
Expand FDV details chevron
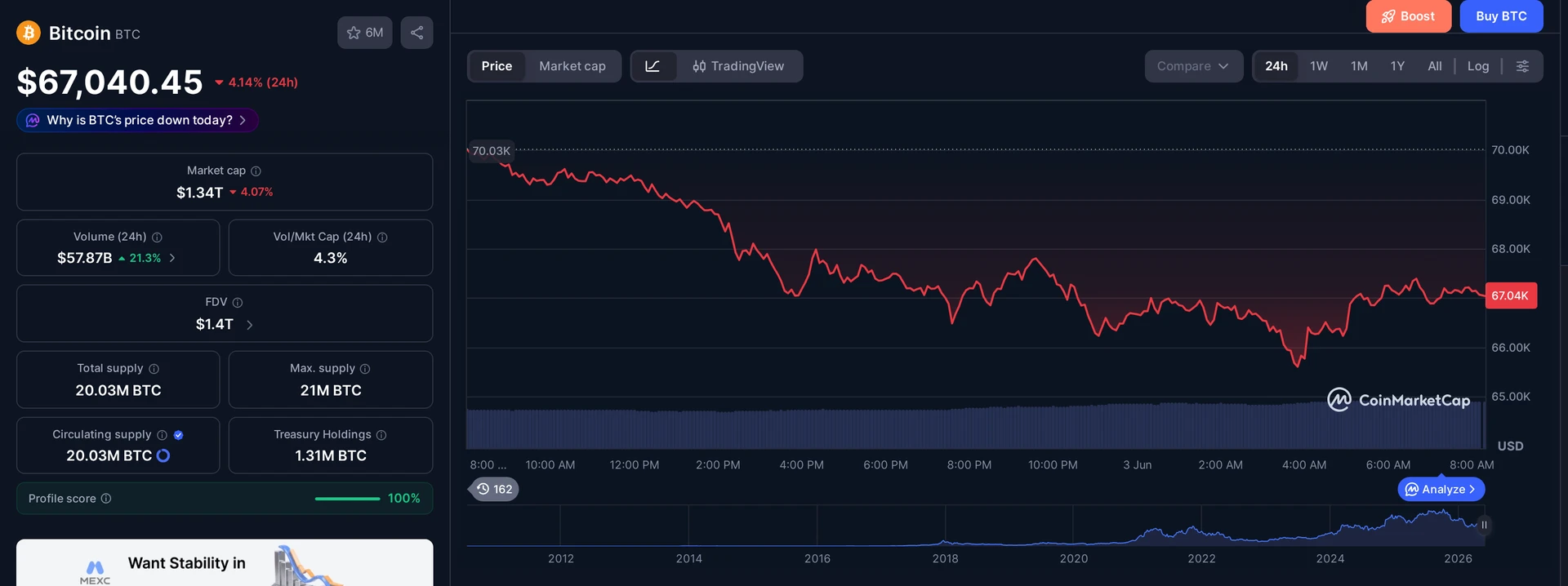click(x=249, y=325)
